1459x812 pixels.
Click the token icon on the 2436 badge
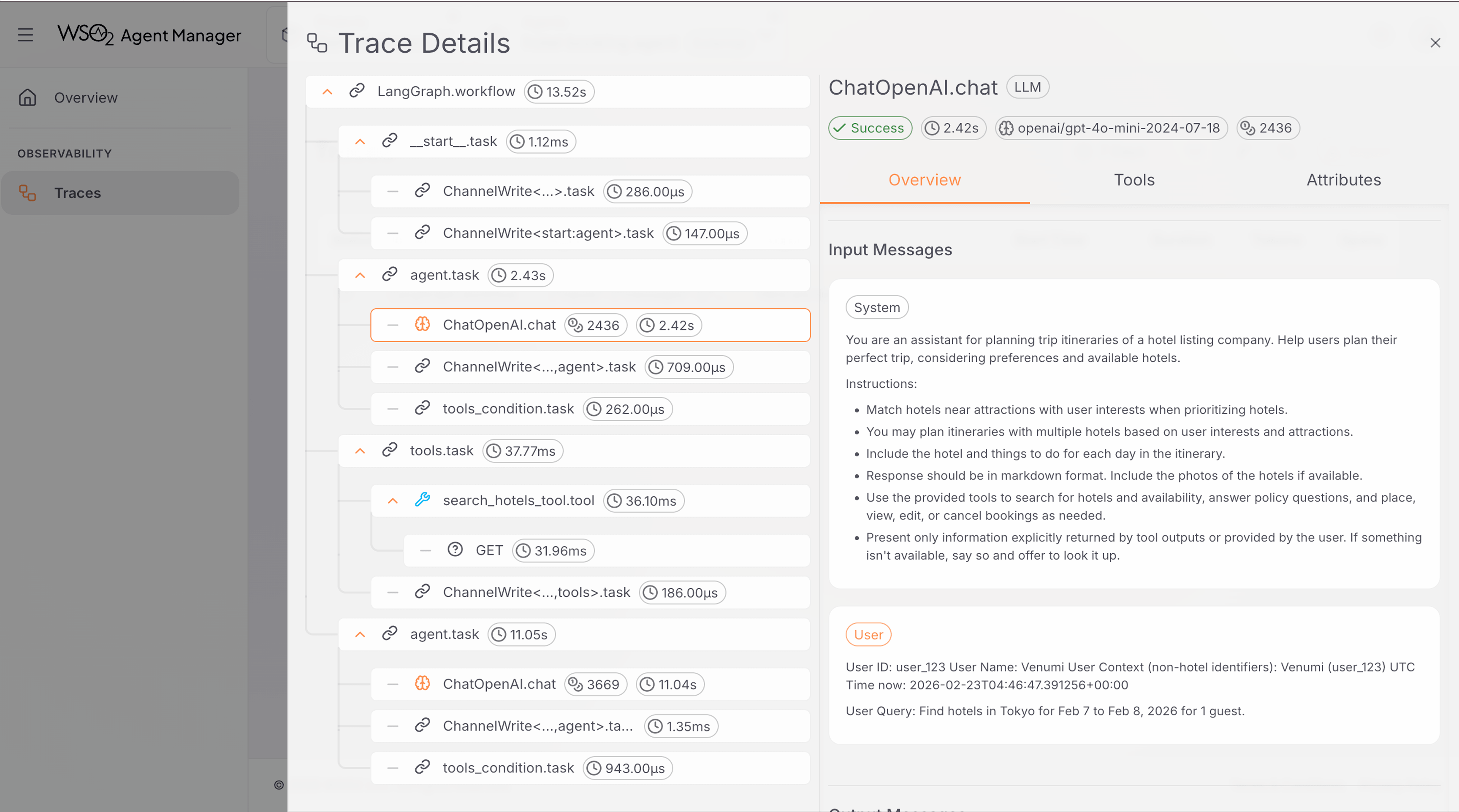1248,128
